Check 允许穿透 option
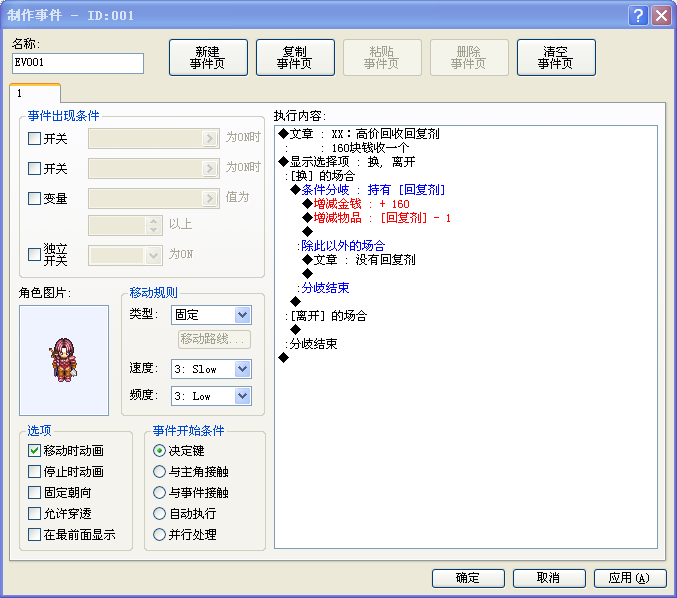The height and width of the screenshot is (598, 677). [34, 514]
